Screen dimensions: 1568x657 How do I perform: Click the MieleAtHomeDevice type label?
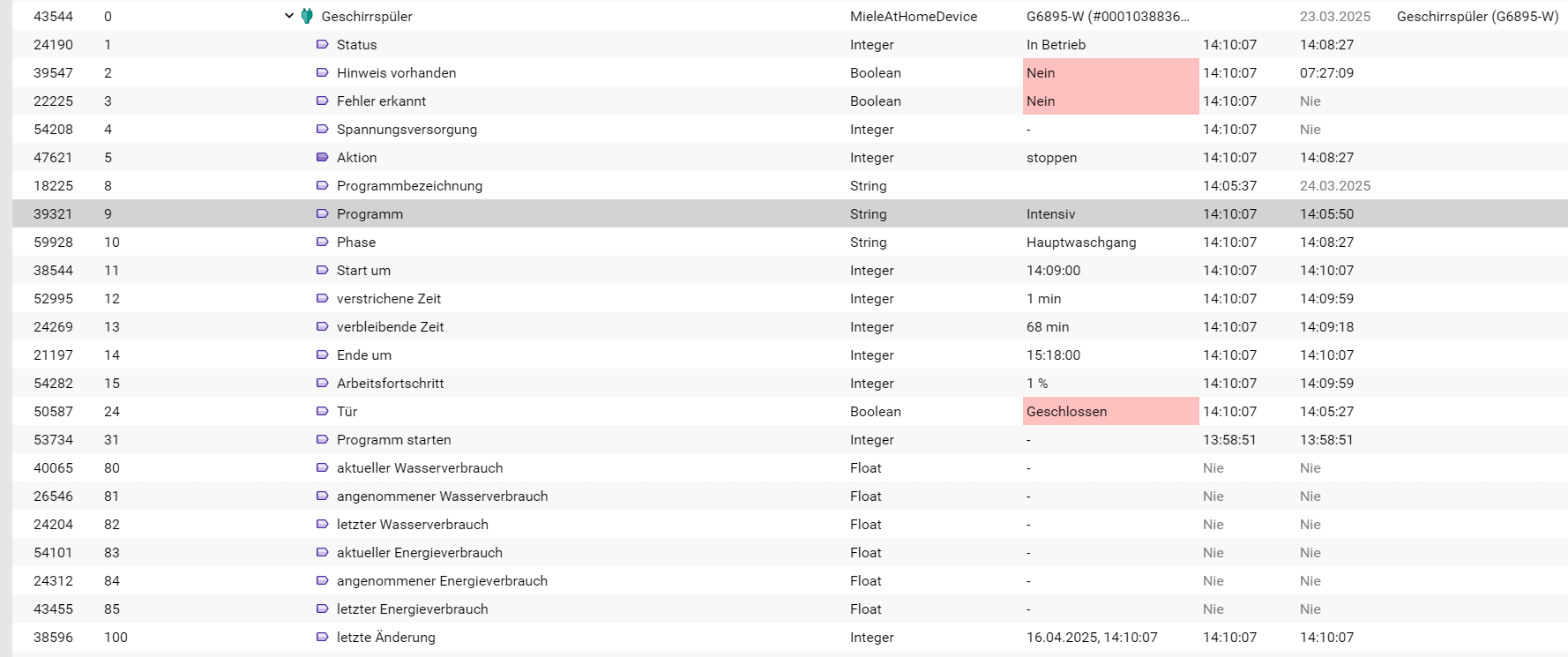[914, 16]
